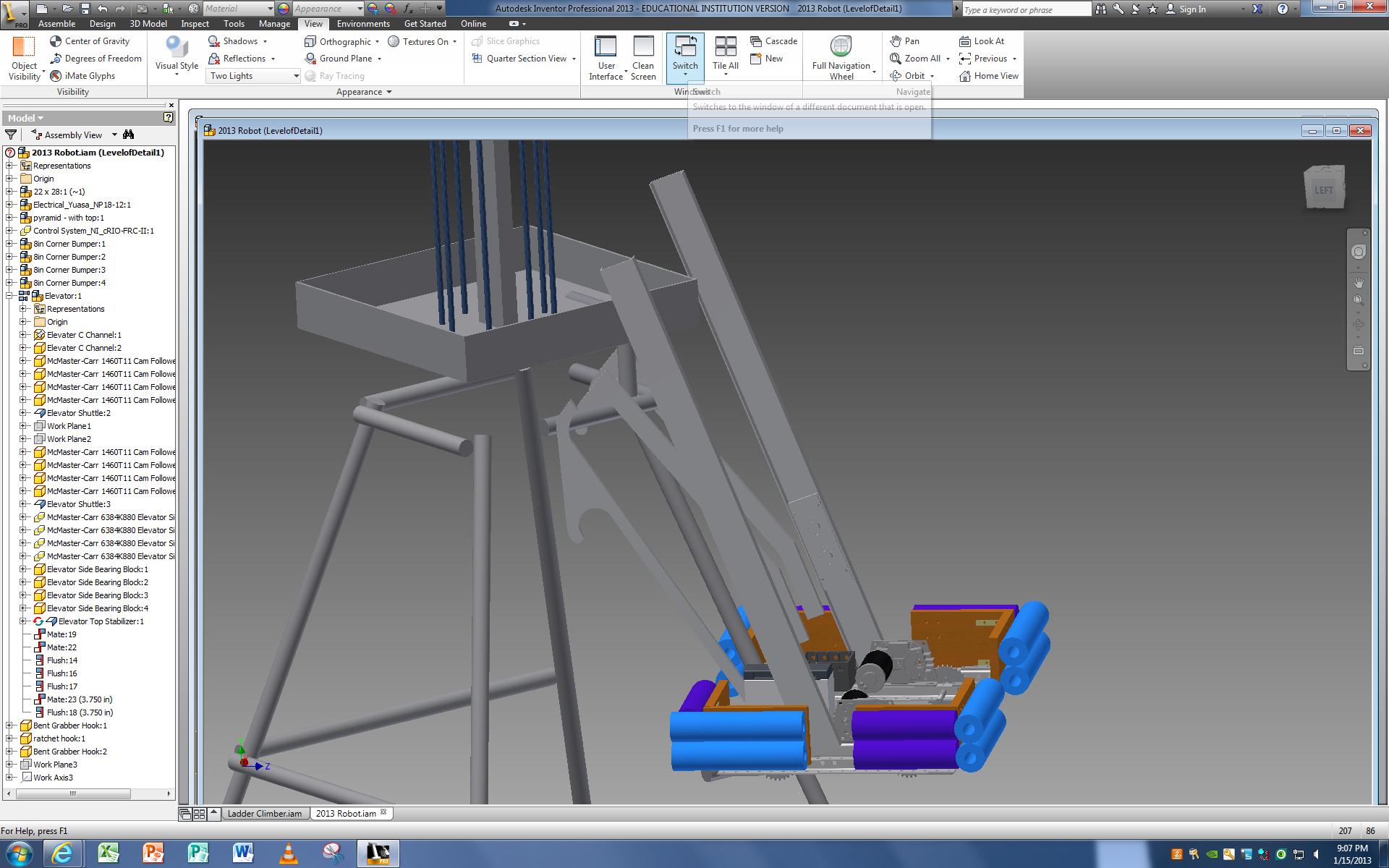The width and height of the screenshot is (1389, 868).
Task: Select Work Axis3 in the browser
Action: click(x=53, y=778)
